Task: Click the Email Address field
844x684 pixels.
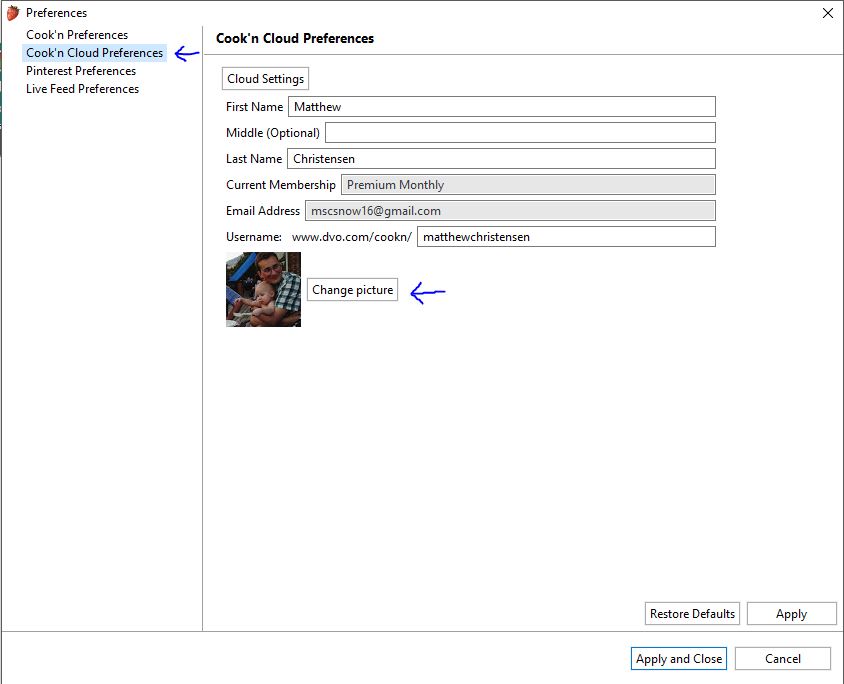Action: [510, 210]
